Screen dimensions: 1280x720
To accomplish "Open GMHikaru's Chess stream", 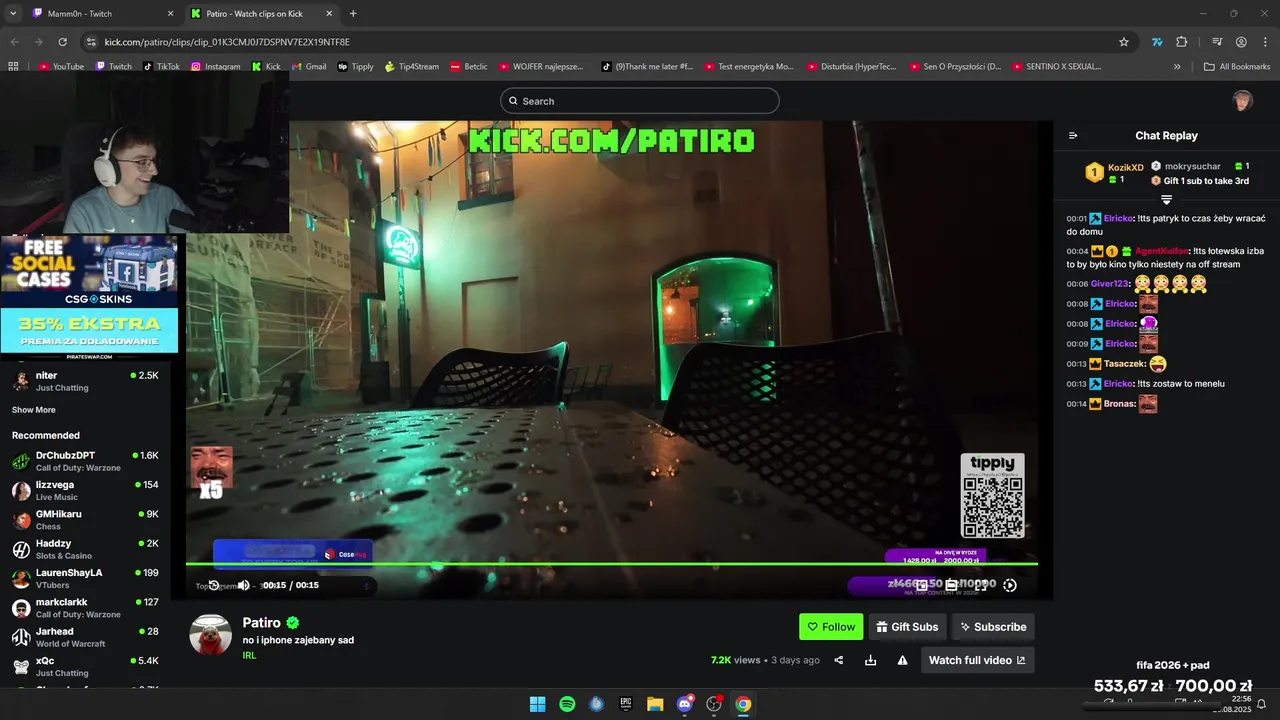I will (85, 520).
